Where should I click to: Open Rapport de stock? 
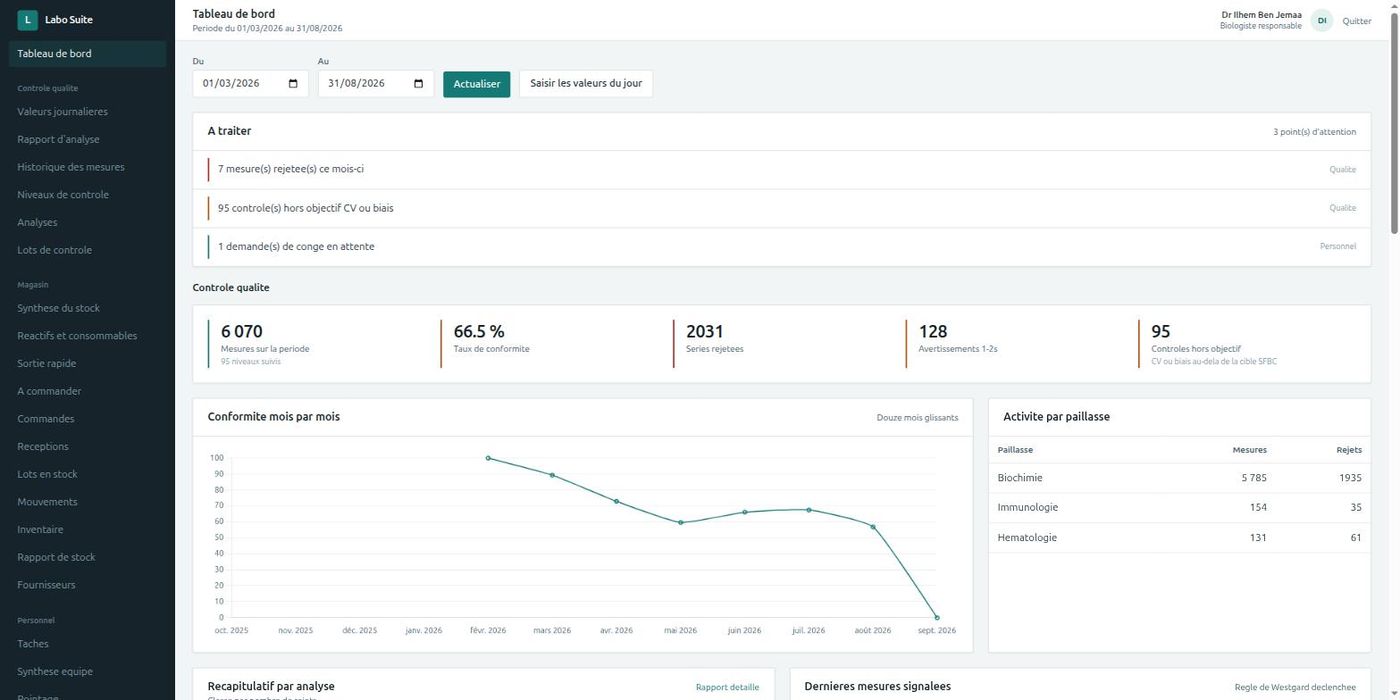(x=56, y=557)
